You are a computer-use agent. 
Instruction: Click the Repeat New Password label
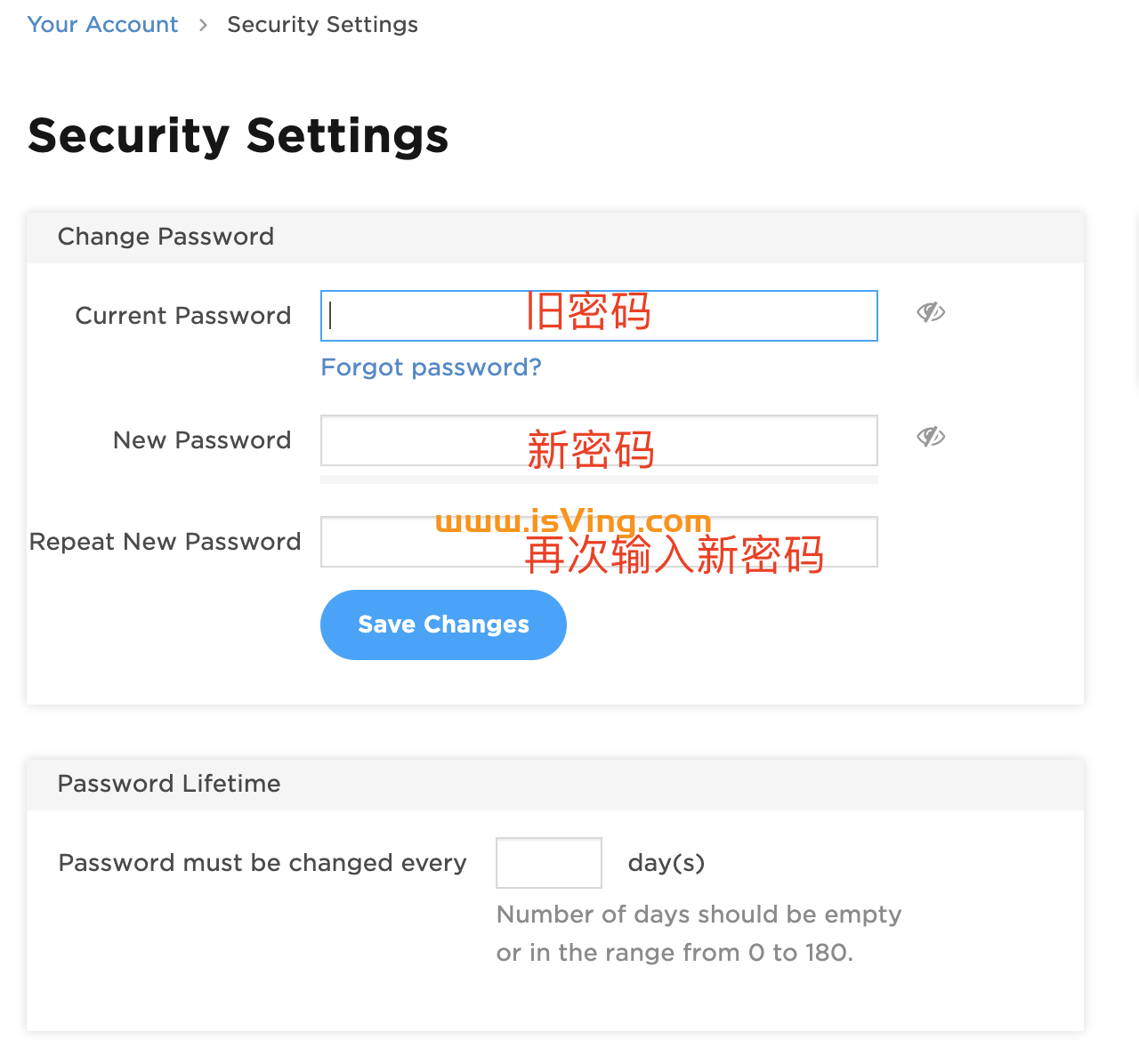point(165,542)
